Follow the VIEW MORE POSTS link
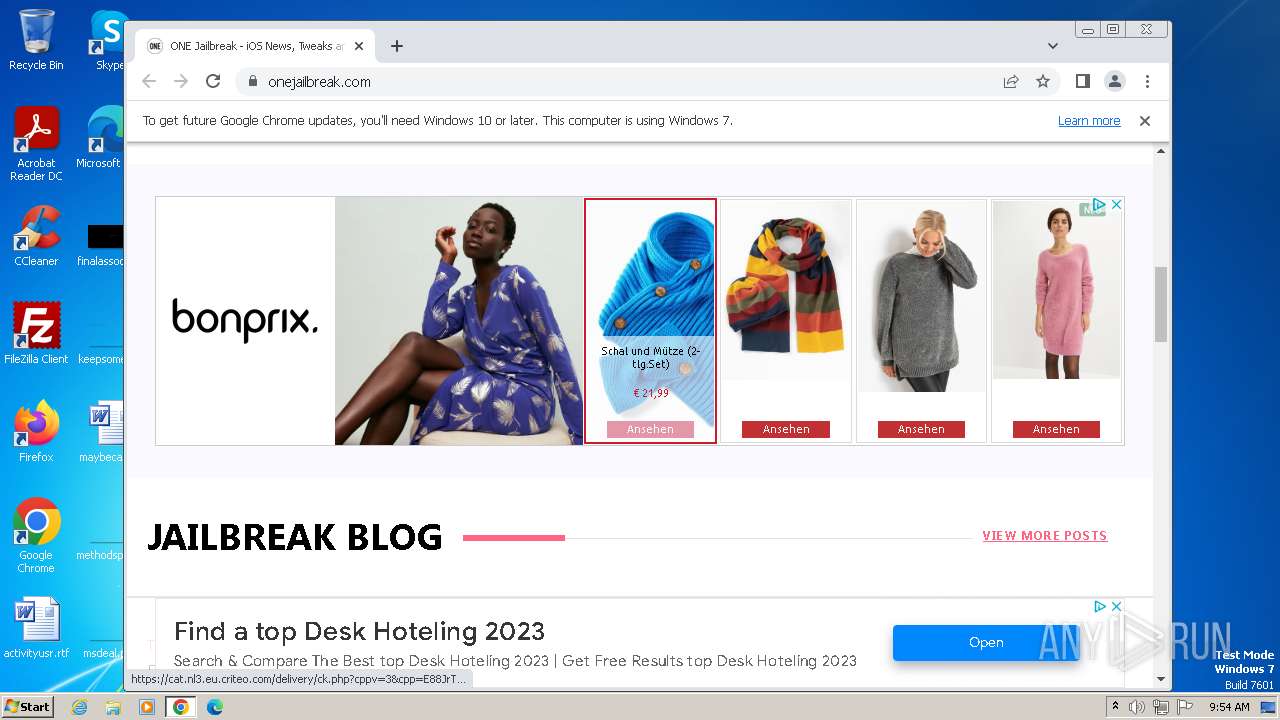The image size is (1280, 720). [1045, 536]
